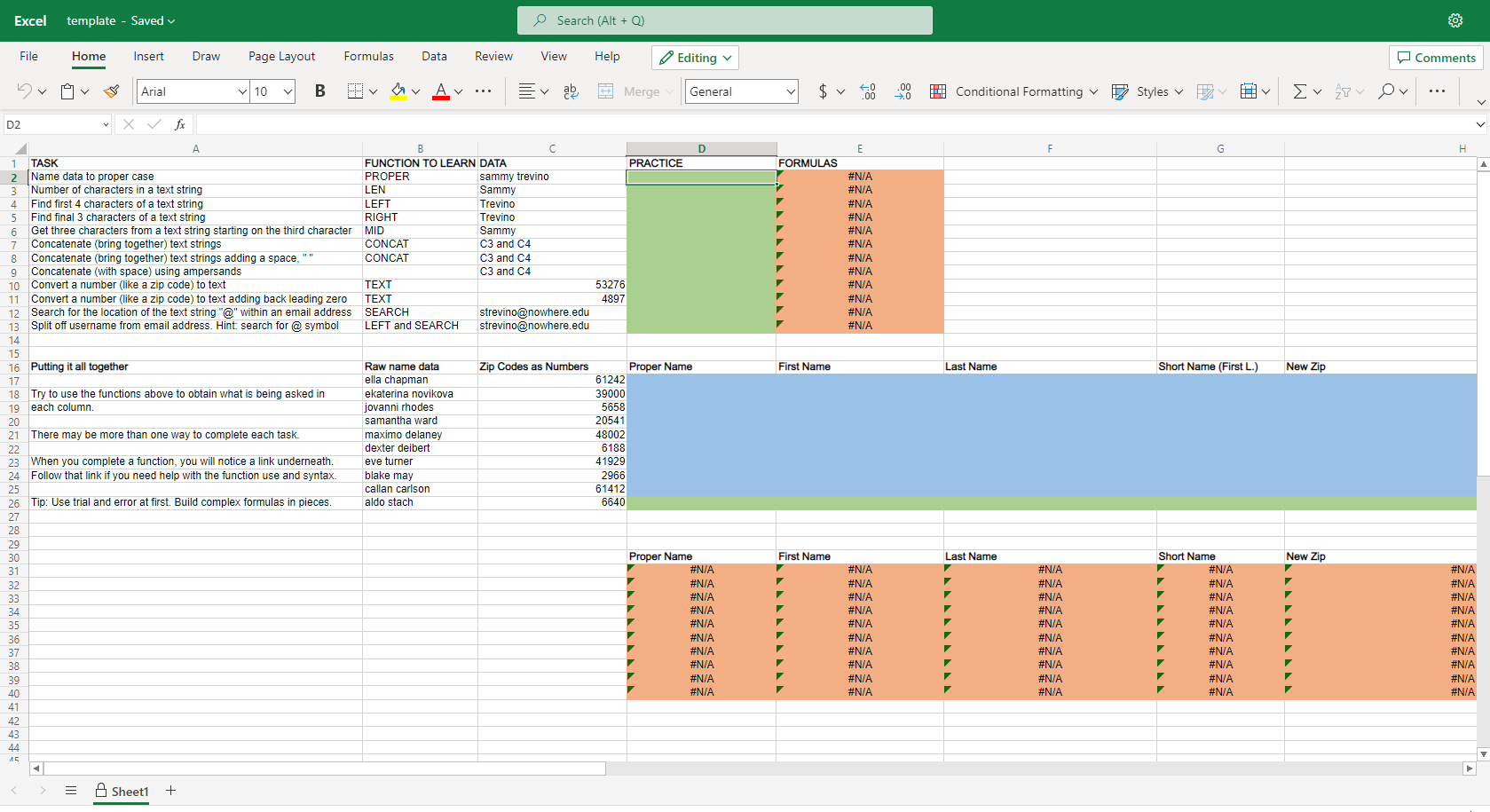The height and width of the screenshot is (812, 1490).
Task: Click into the formula bar input
Action: 834,124
